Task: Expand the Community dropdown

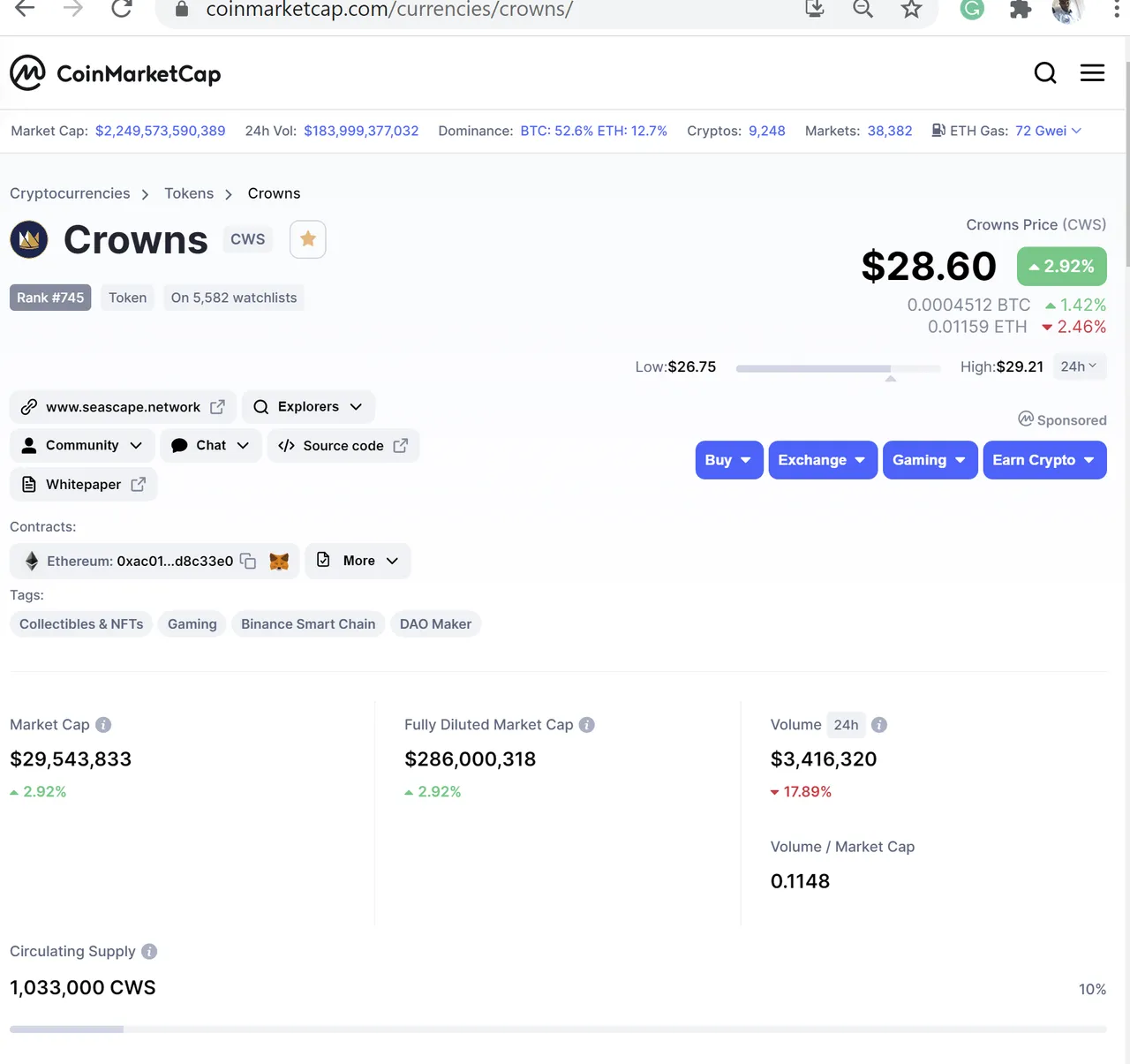Action: click(x=82, y=446)
